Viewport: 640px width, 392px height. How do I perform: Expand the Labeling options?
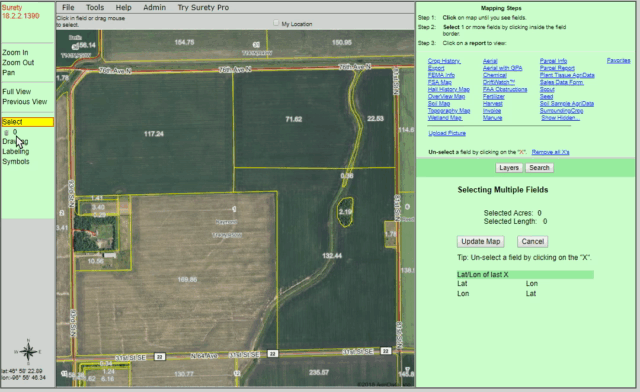pyautogui.click(x=16, y=151)
